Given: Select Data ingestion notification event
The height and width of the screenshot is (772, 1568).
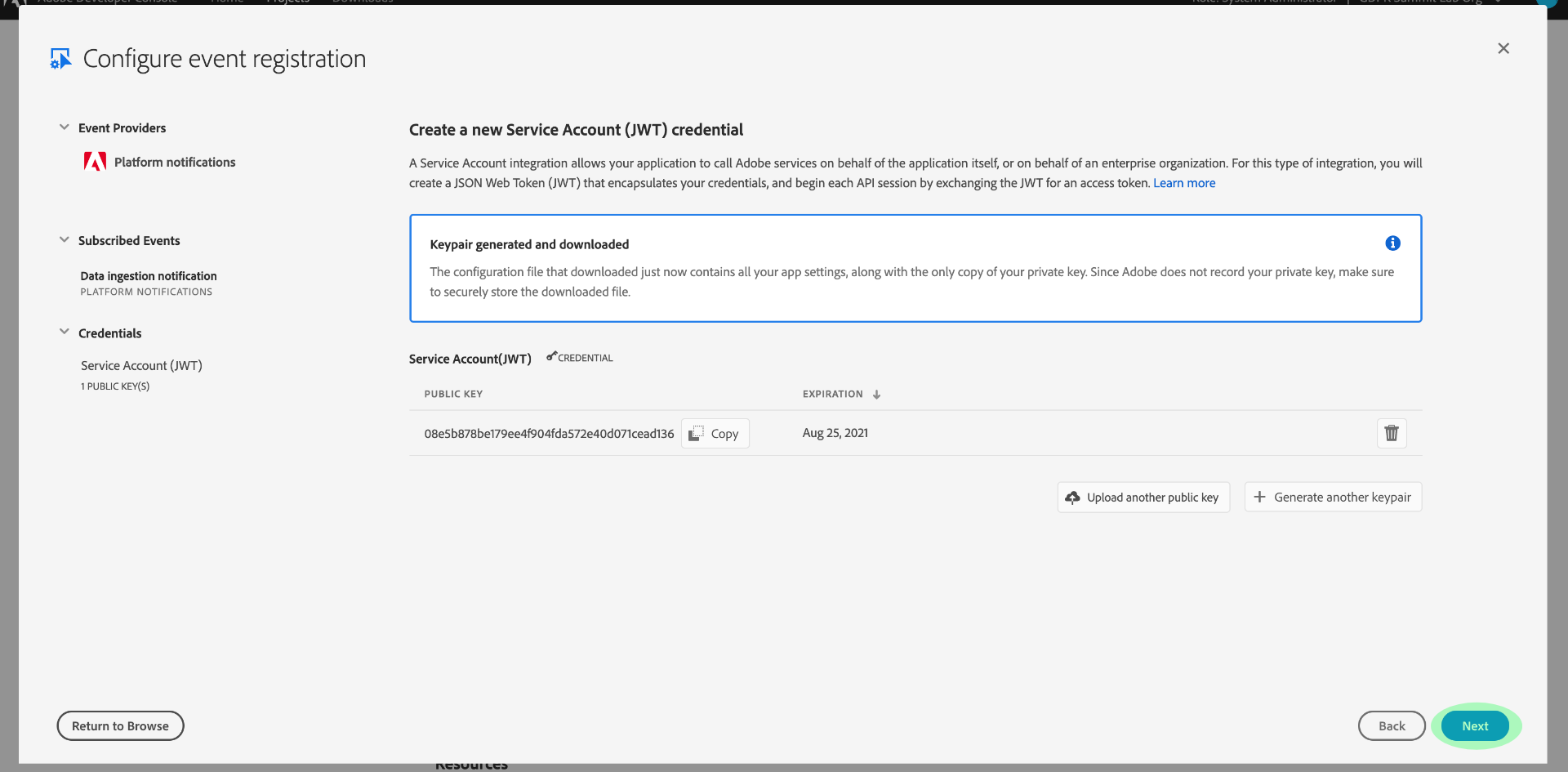Looking at the screenshot, I should [x=149, y=276].
